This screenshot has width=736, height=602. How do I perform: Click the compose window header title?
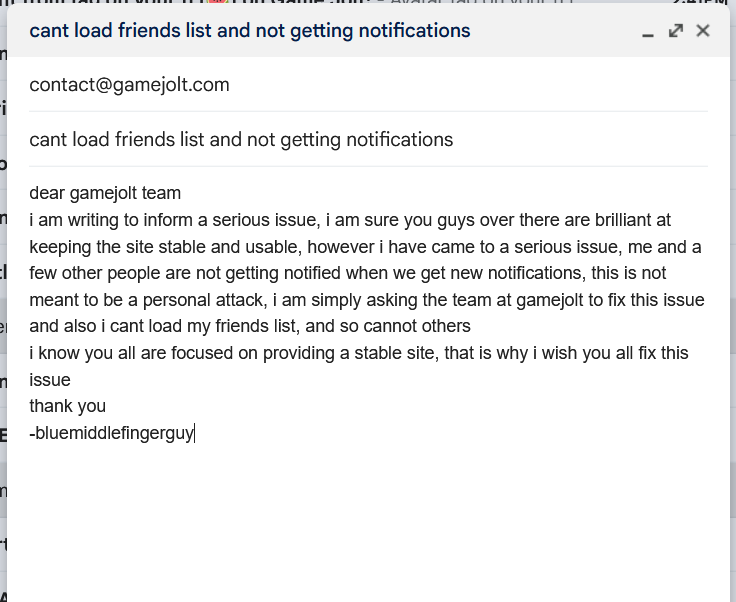tap(250, 31)
